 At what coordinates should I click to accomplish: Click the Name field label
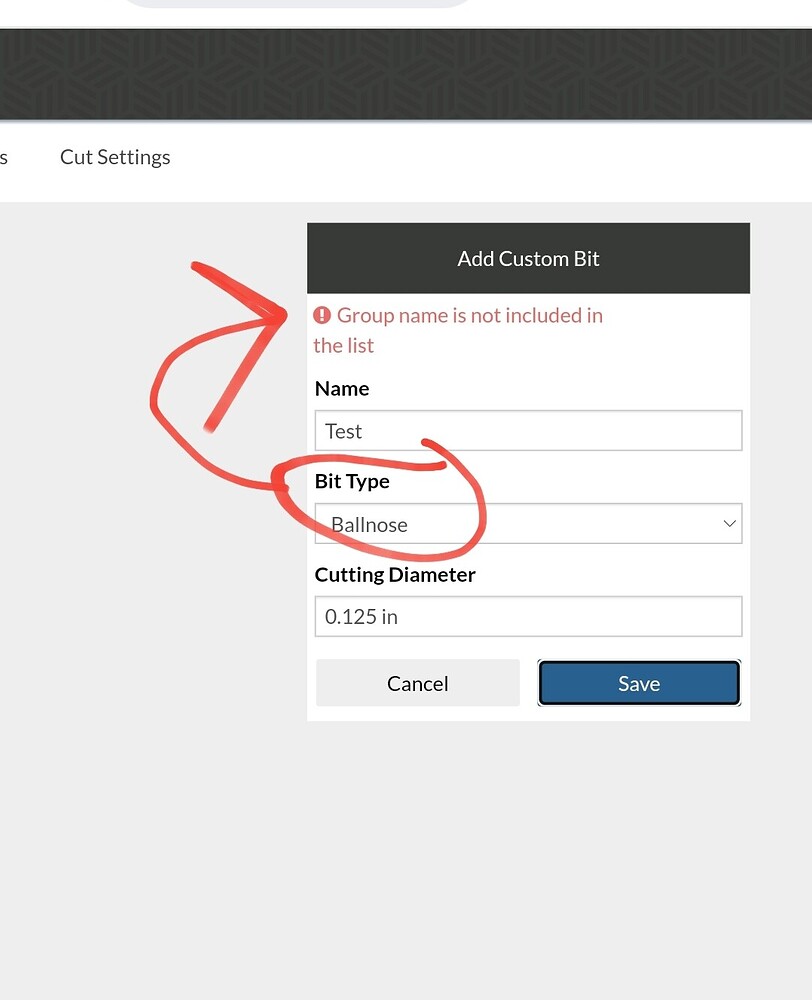342,388
